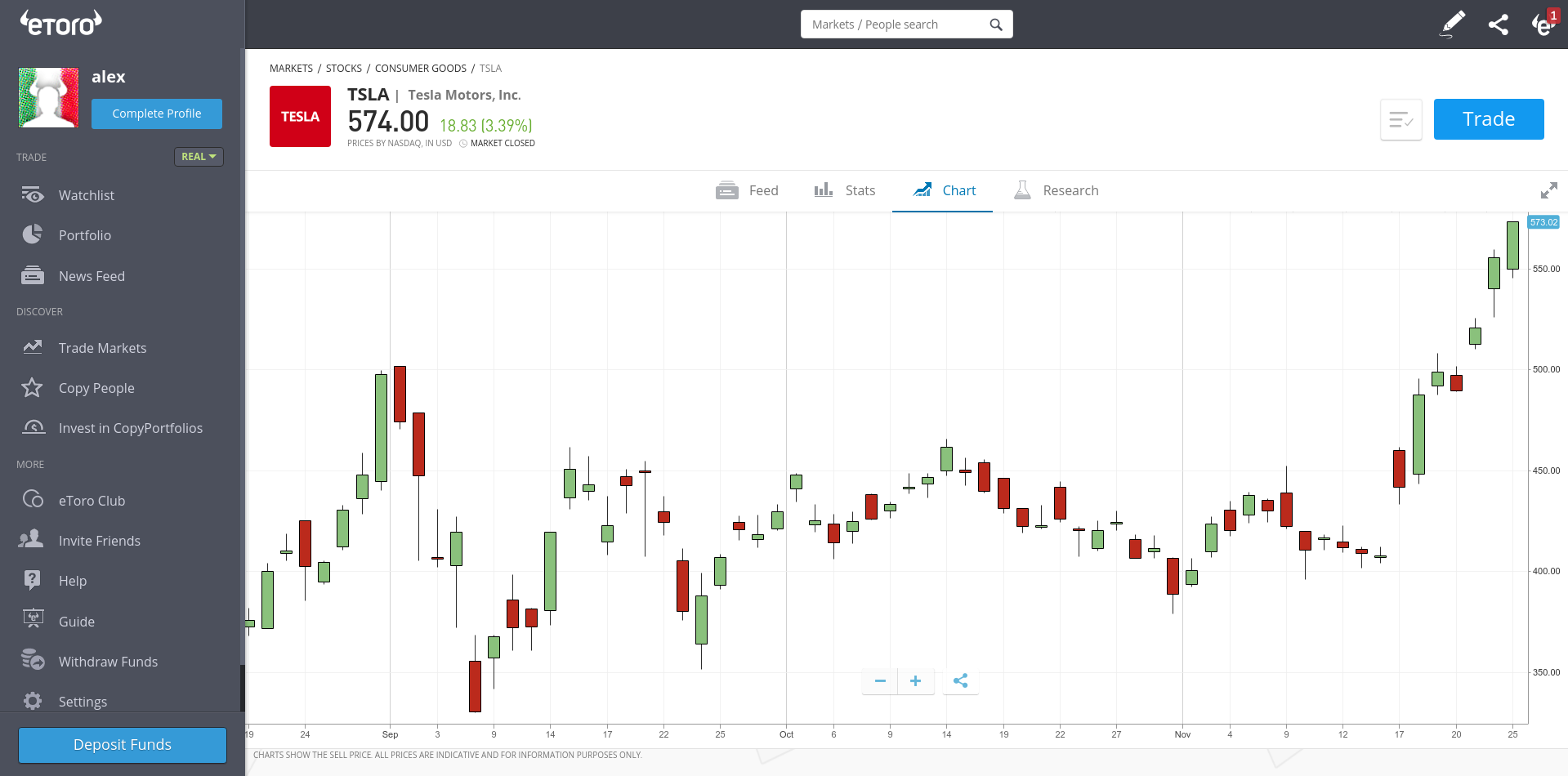
Task: Click the Nov label on time axis
Action: (x=1182, y=734)
